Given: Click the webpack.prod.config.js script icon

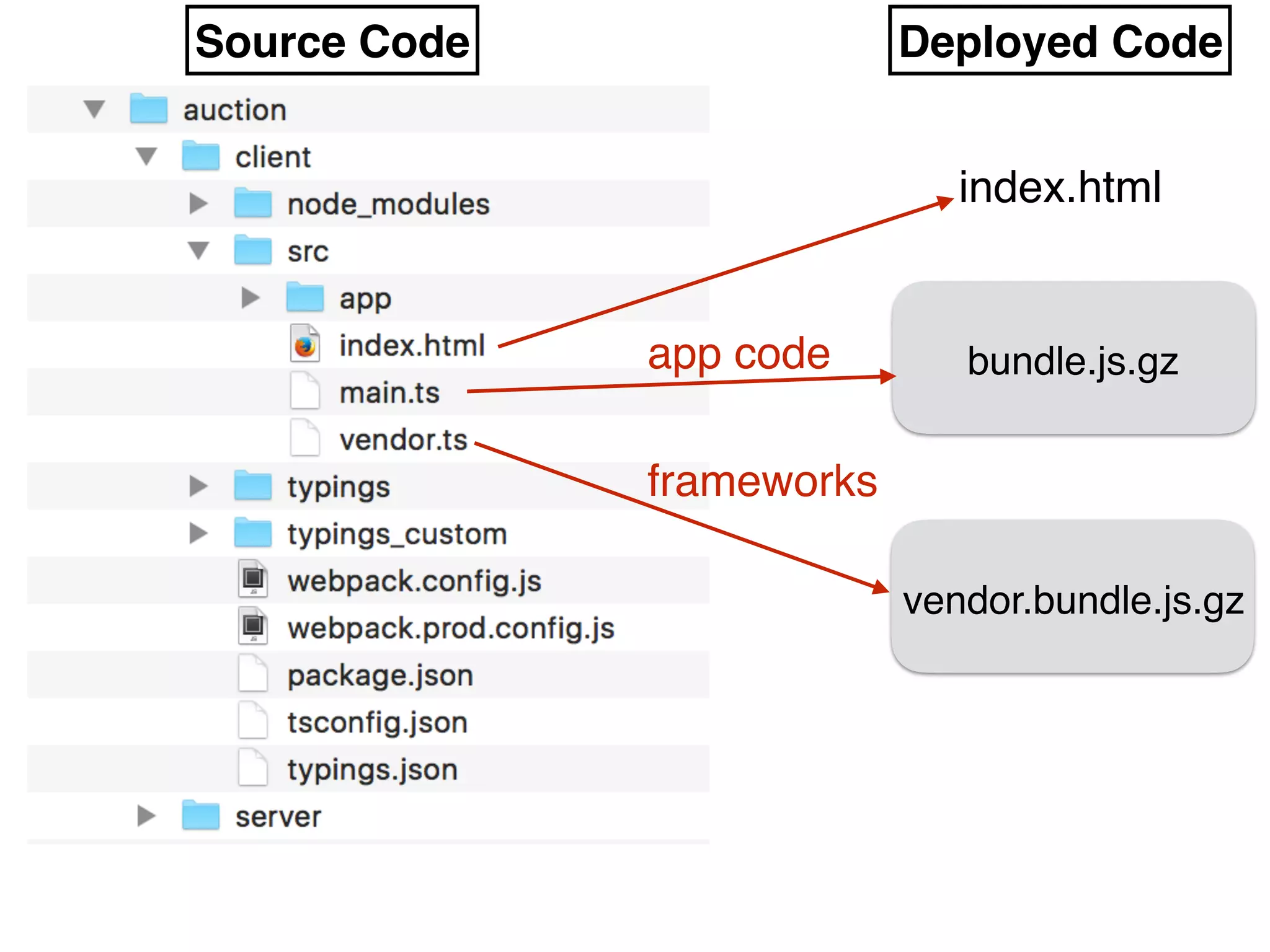Looking at the screenshot, I should (253, 627).
